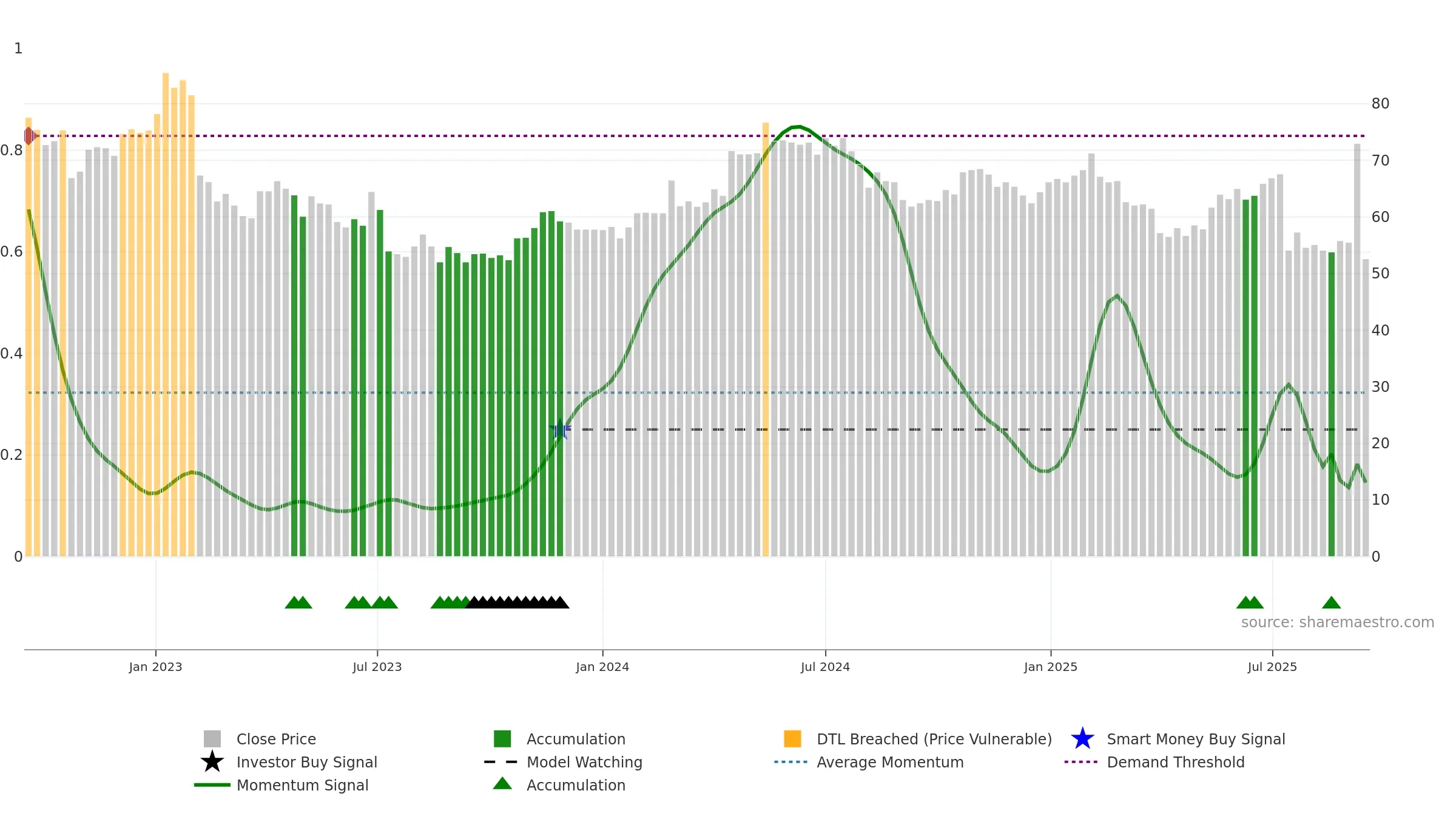Toggle the Average Momentum legend entry

[889, 762]
